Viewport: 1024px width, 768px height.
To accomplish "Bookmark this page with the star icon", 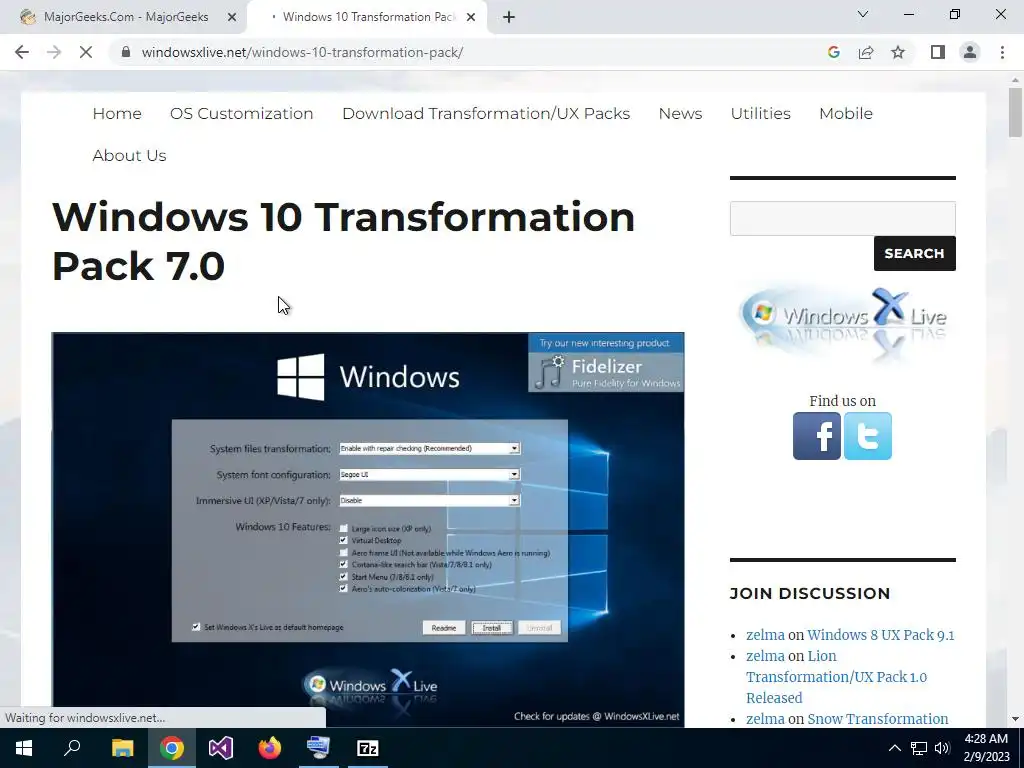I will pyautogui.click(x=898, y=52).
